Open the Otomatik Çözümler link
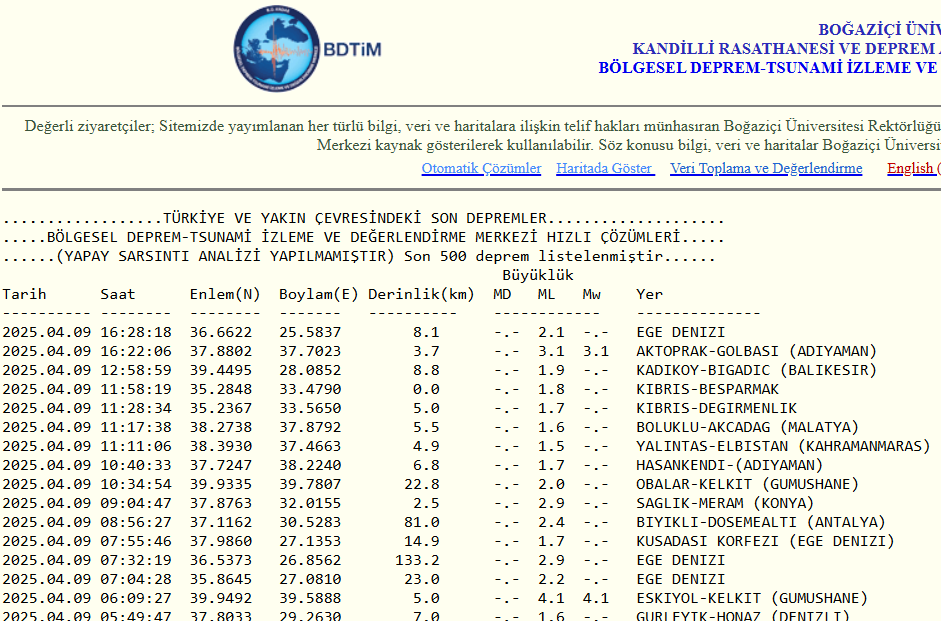This screenshot has height=621, width=941. (x=481, y=168)
